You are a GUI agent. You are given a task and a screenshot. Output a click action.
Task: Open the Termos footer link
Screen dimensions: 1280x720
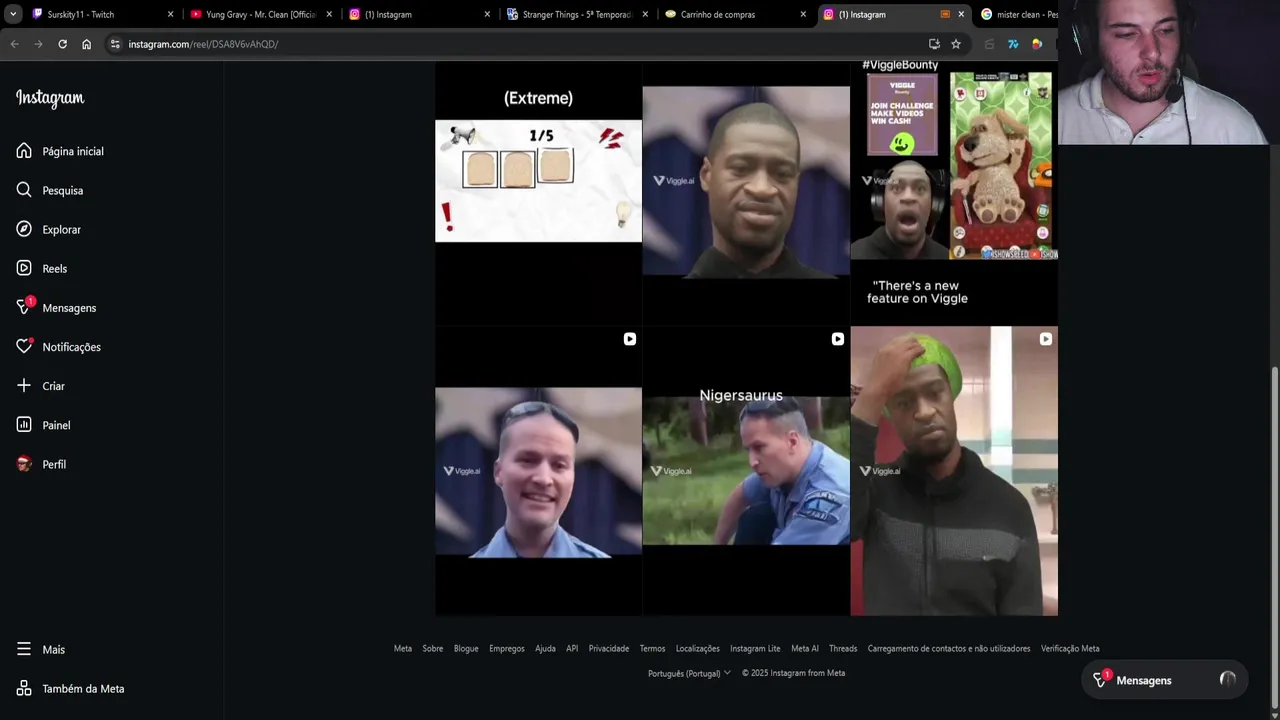pos(652,648)
